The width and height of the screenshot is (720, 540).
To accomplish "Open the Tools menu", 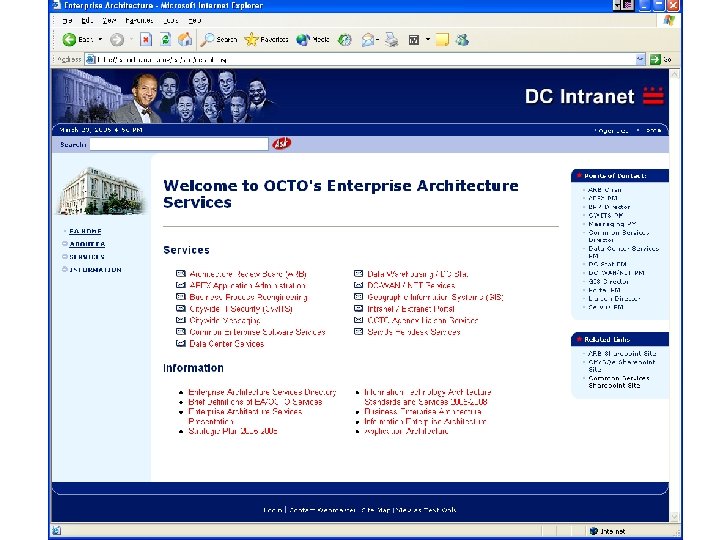I will (x=171, y=21).
